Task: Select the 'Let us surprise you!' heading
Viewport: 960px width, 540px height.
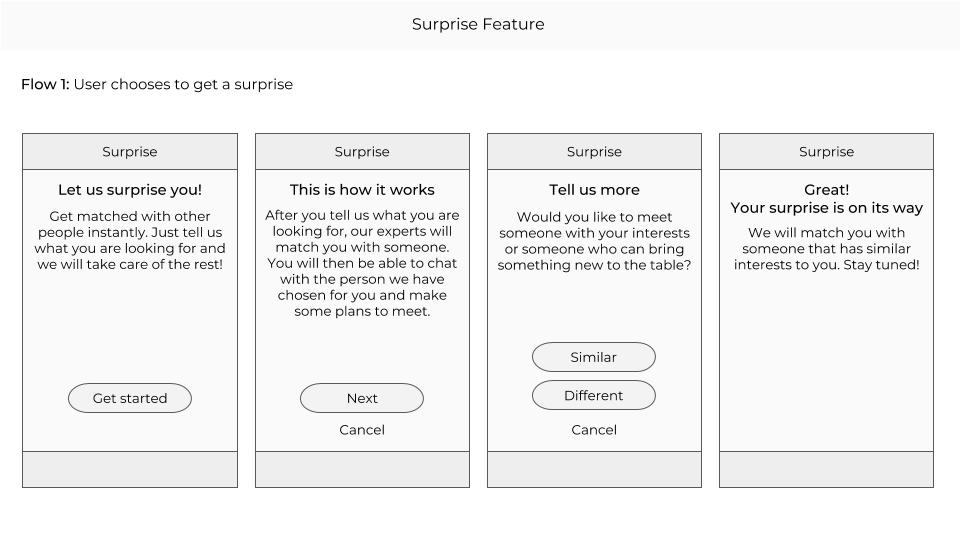Action: pos(130,190)
